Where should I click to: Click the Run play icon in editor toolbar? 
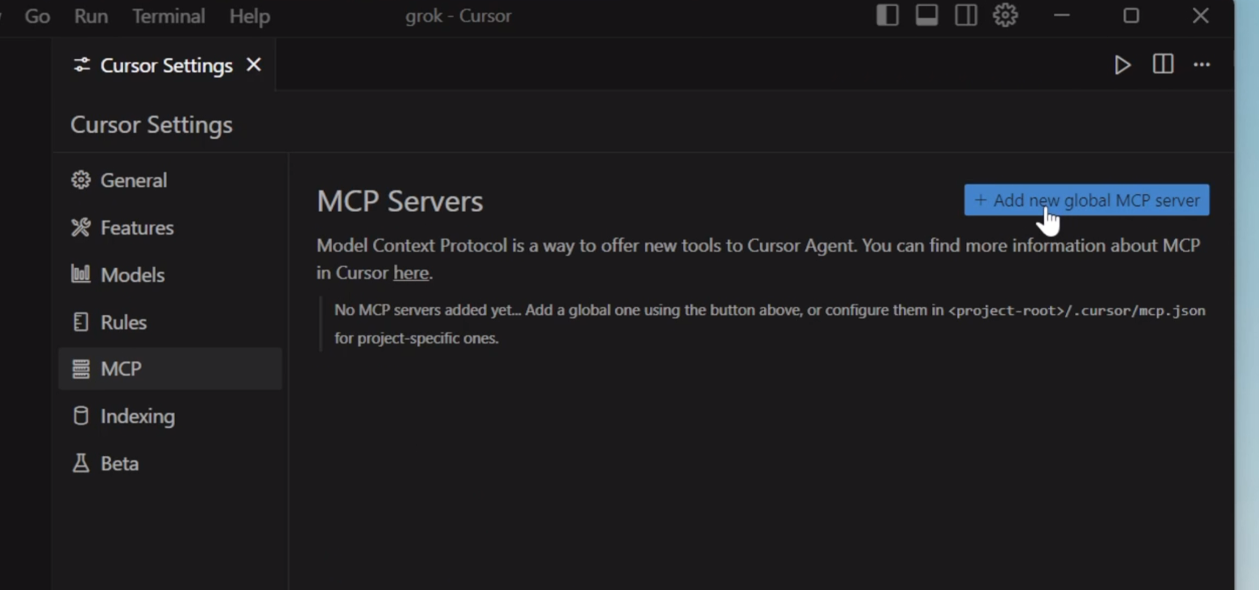(1123, 65)
